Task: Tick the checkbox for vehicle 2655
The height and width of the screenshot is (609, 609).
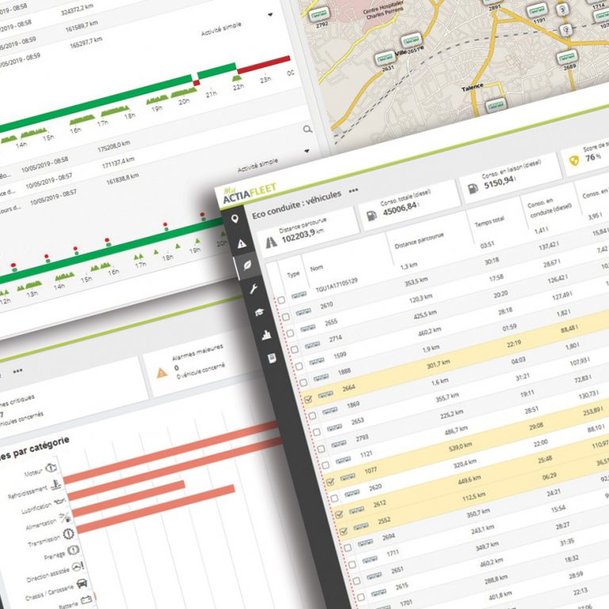Action: [x=290, y=333]
